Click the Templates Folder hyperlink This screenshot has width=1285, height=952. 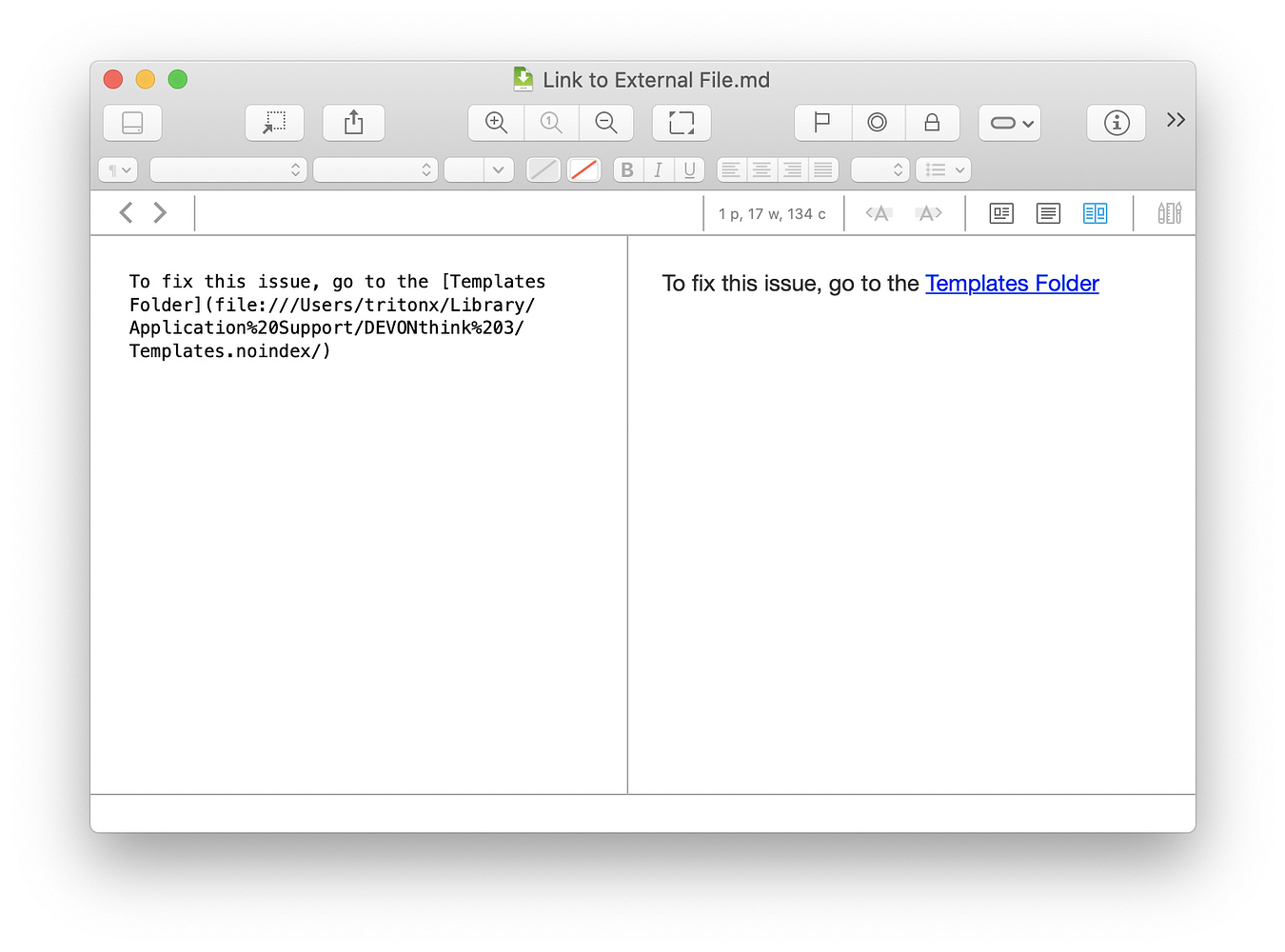tap(1012, 283)
